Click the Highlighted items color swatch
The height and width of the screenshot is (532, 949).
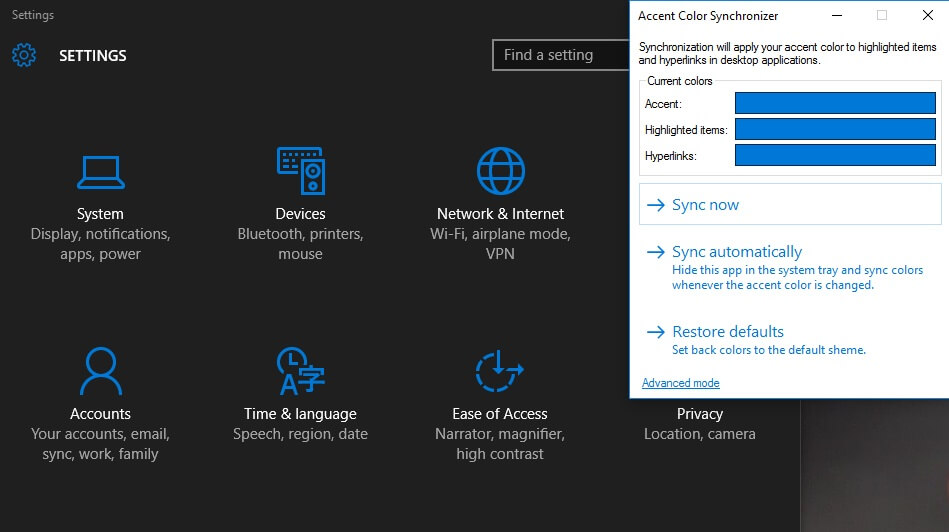pyautogui.click(x=835, y=129)
